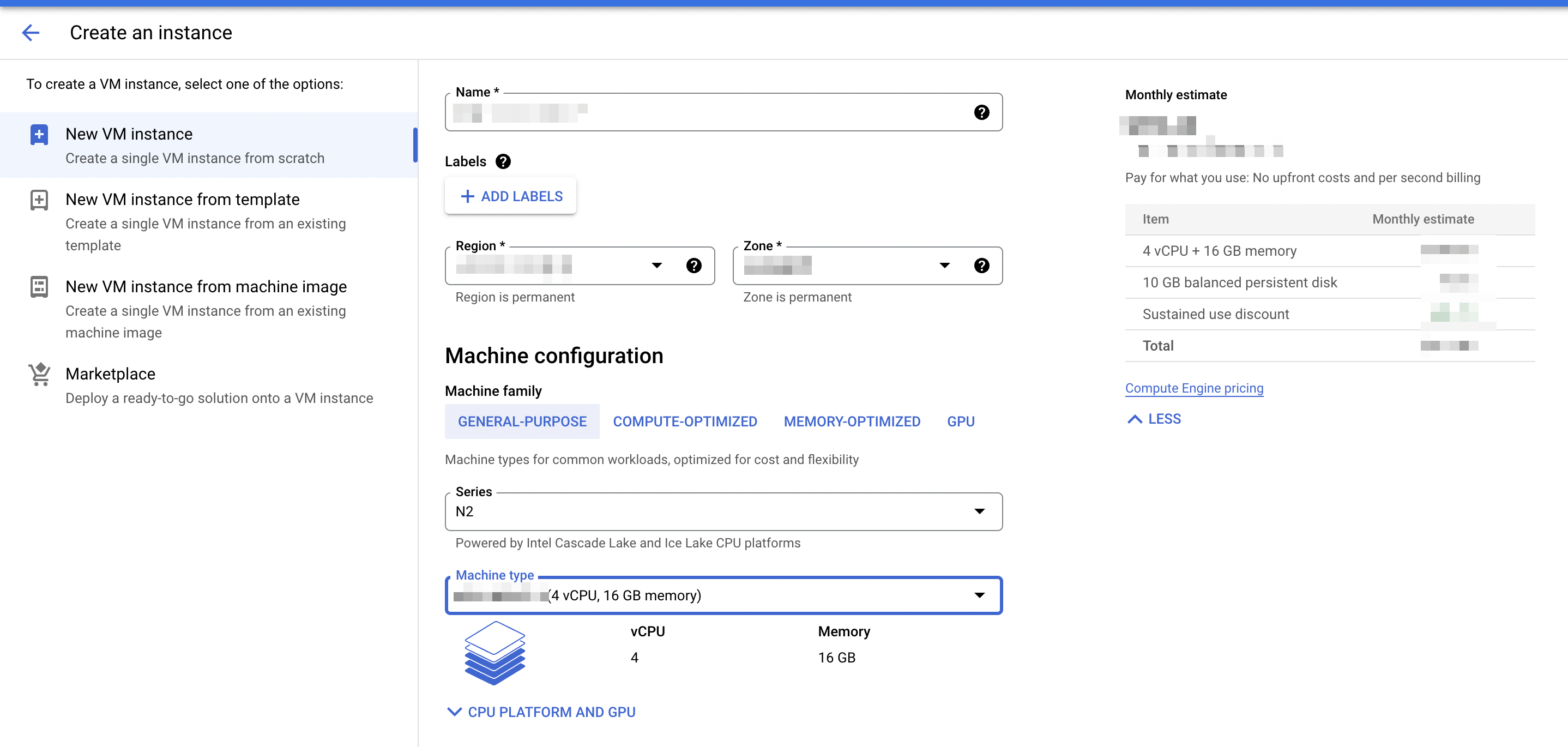This screenshot has width=1568, height=747.
Task: Click '10 GB balanced persistent disk' row
Action: 1329,282
